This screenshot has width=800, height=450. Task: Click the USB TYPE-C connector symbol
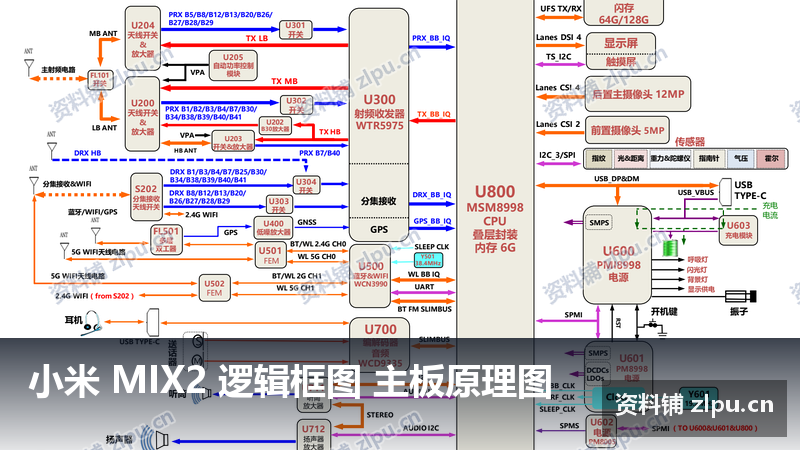tap(725, 192)
